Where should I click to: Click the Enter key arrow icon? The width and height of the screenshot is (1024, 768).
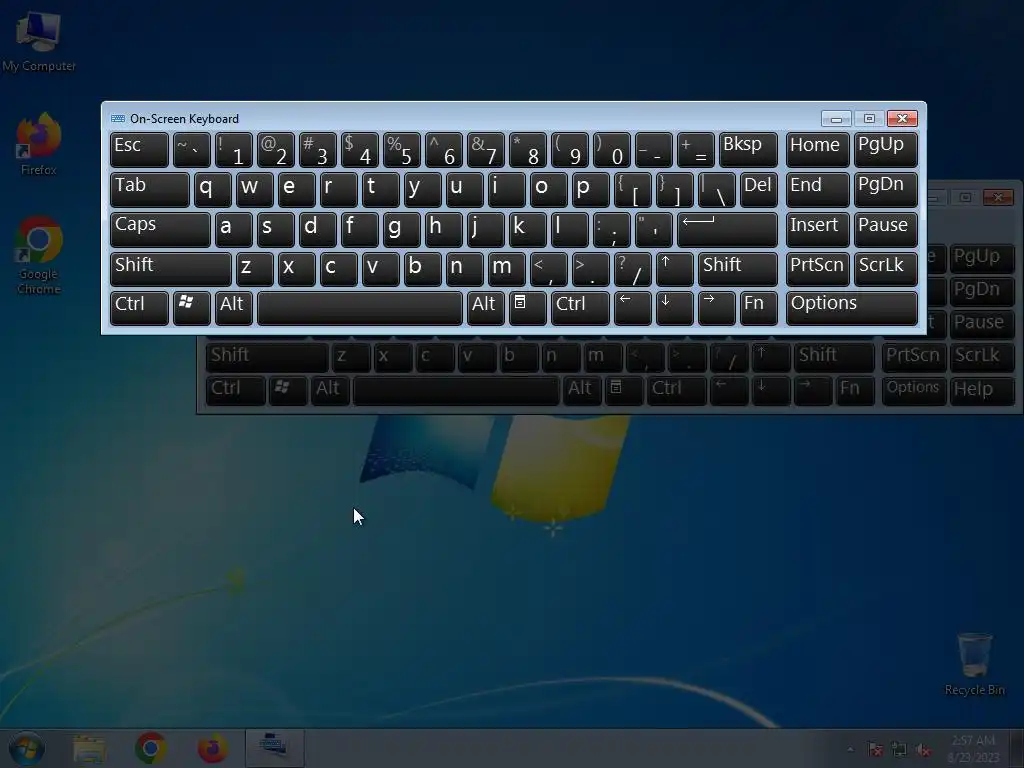[727, 229]
